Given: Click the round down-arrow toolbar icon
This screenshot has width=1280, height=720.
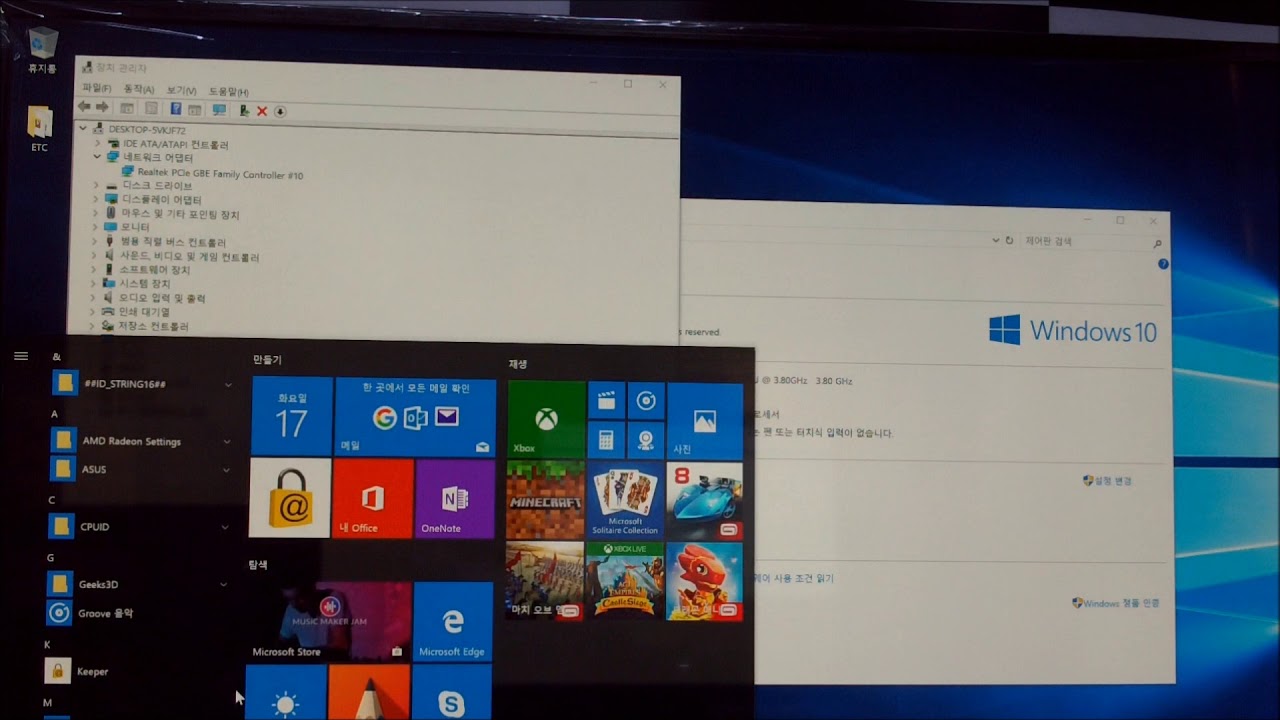Looking at the screenshot, I should (280, 111).
